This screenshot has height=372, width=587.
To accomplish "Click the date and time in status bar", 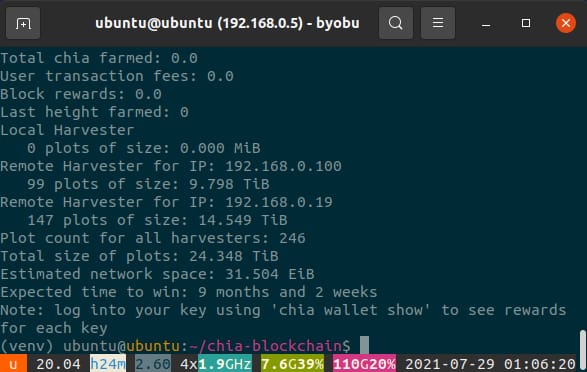I will tap(490, 364).
